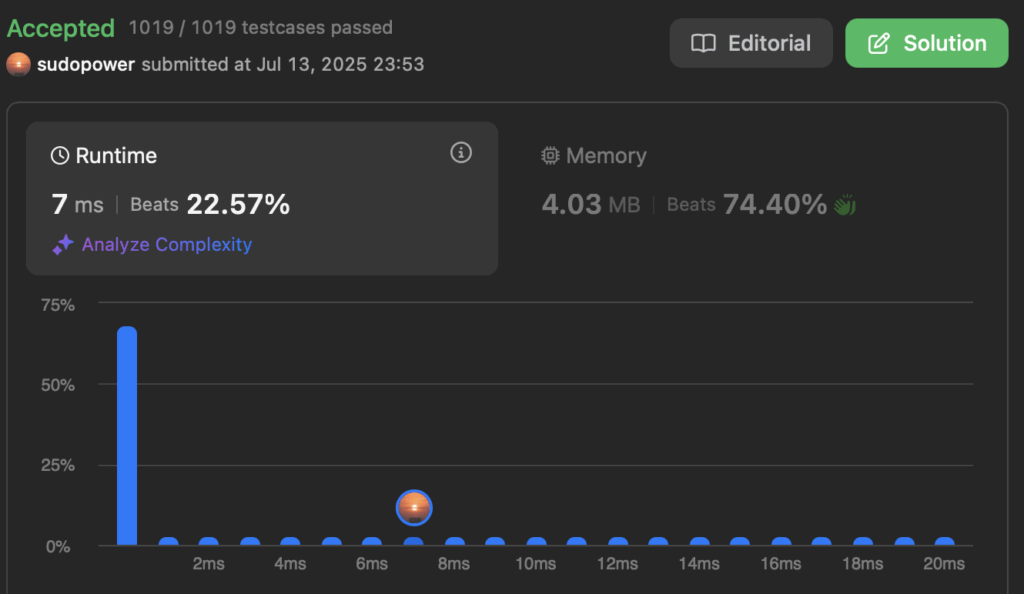Click the Analyze Complexity link
1024x594 pixels.
167,244
